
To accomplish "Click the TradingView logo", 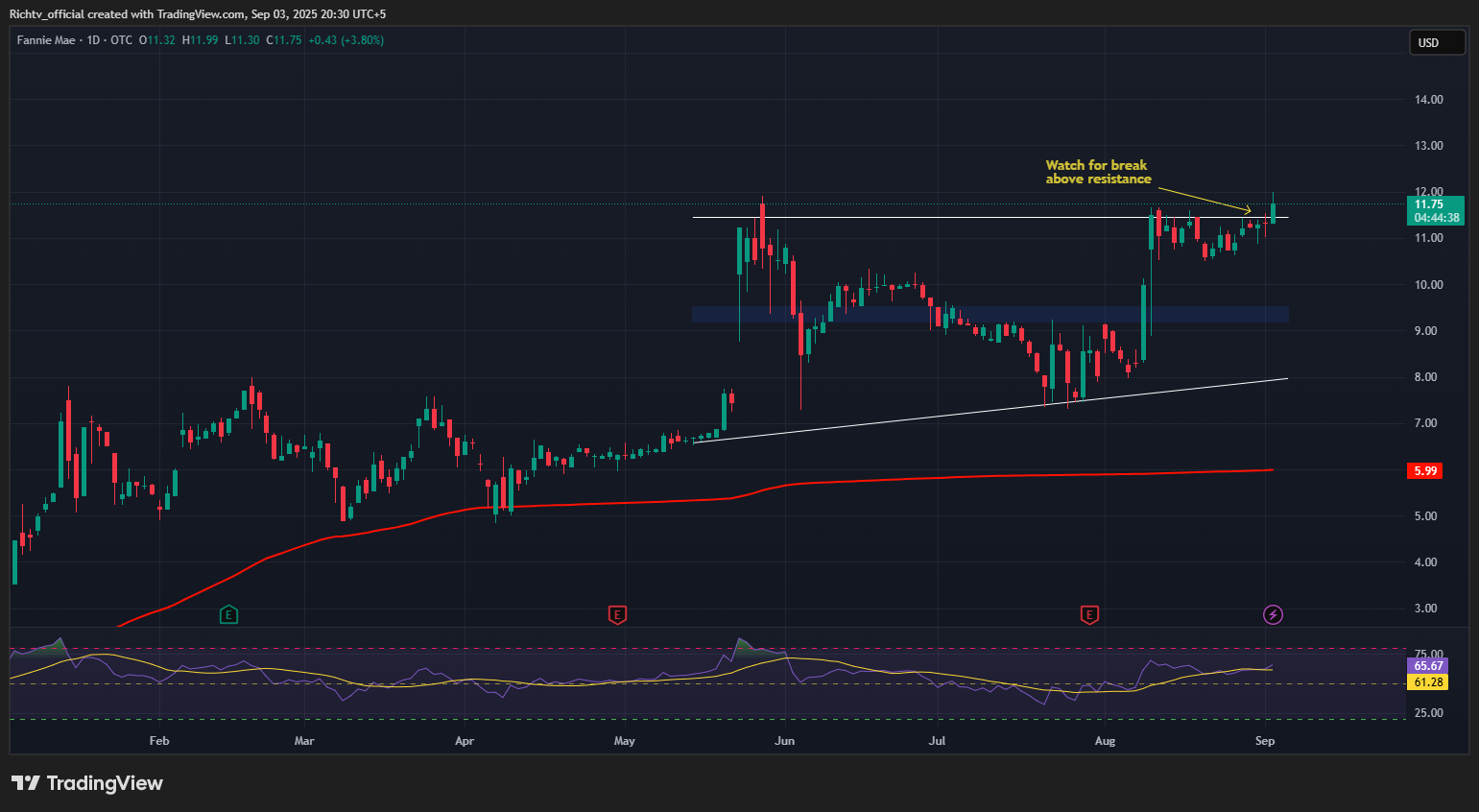I will click(x=87, y=783).
